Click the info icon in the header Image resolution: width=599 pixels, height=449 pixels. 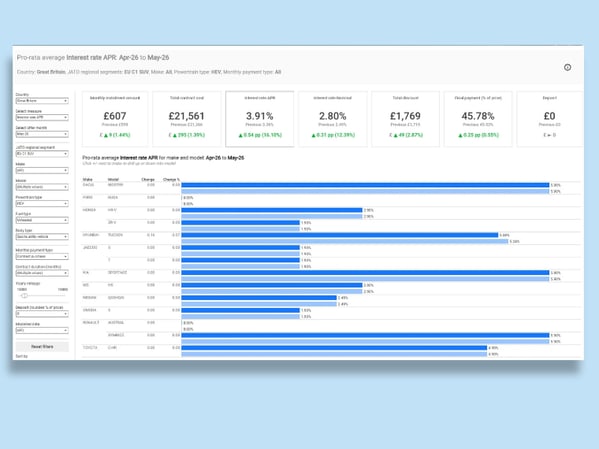tap(567, 67)
